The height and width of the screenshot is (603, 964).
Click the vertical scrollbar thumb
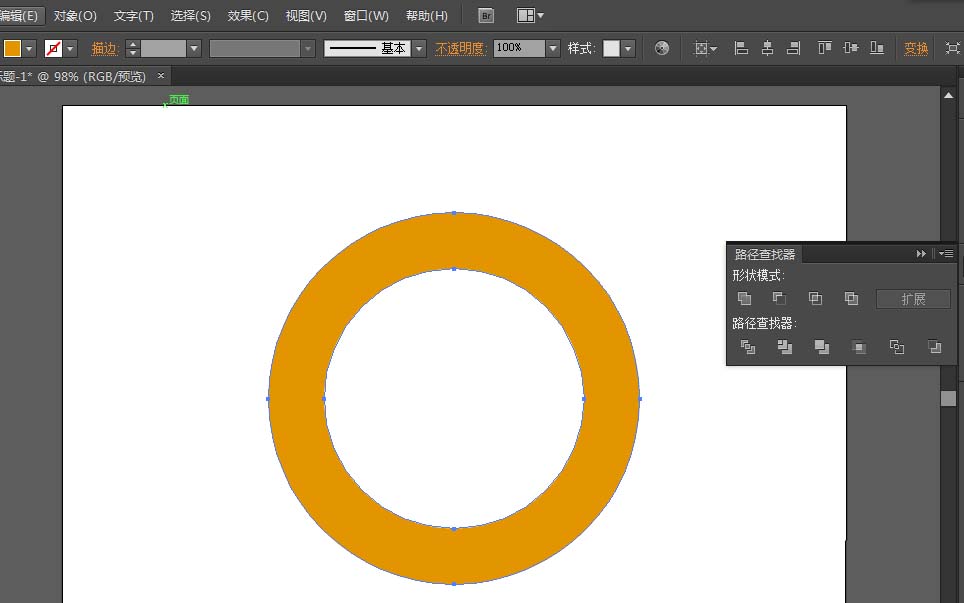pyautogui.click(x=948, y=397)
